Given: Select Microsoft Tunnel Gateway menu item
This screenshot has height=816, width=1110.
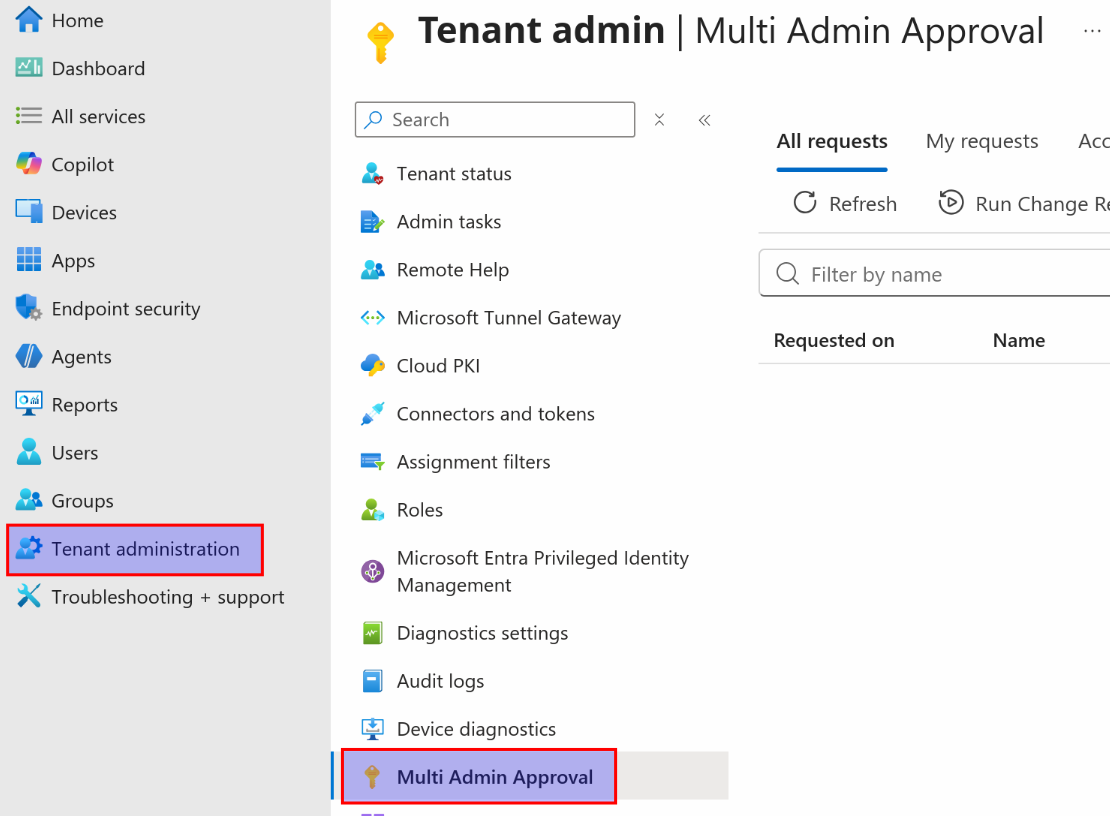Looking at the screenshot, I should pyautogui.click(x=509, y=318).
